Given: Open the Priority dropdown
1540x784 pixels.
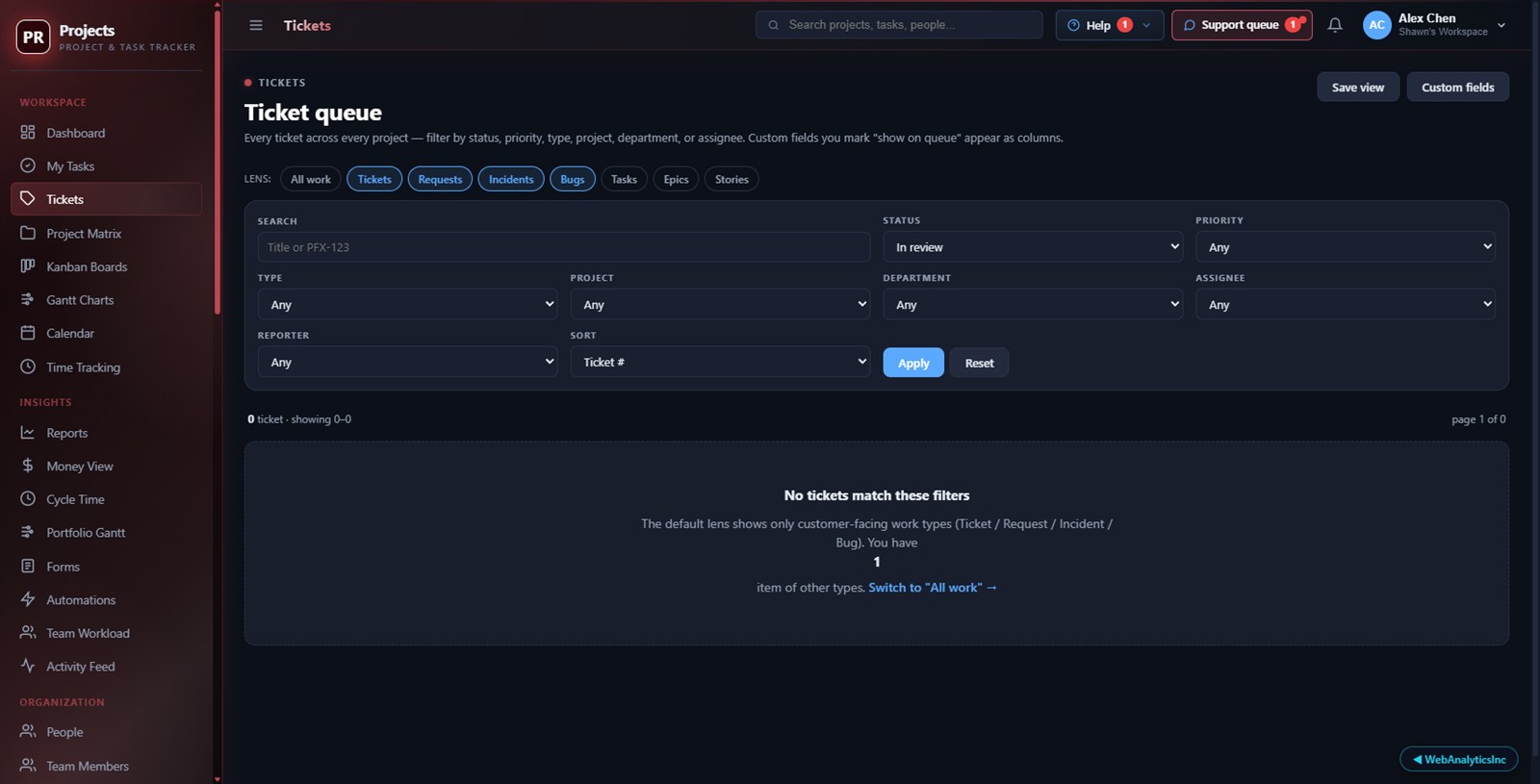Looking at the screenshot, I should click(1346, 247).
